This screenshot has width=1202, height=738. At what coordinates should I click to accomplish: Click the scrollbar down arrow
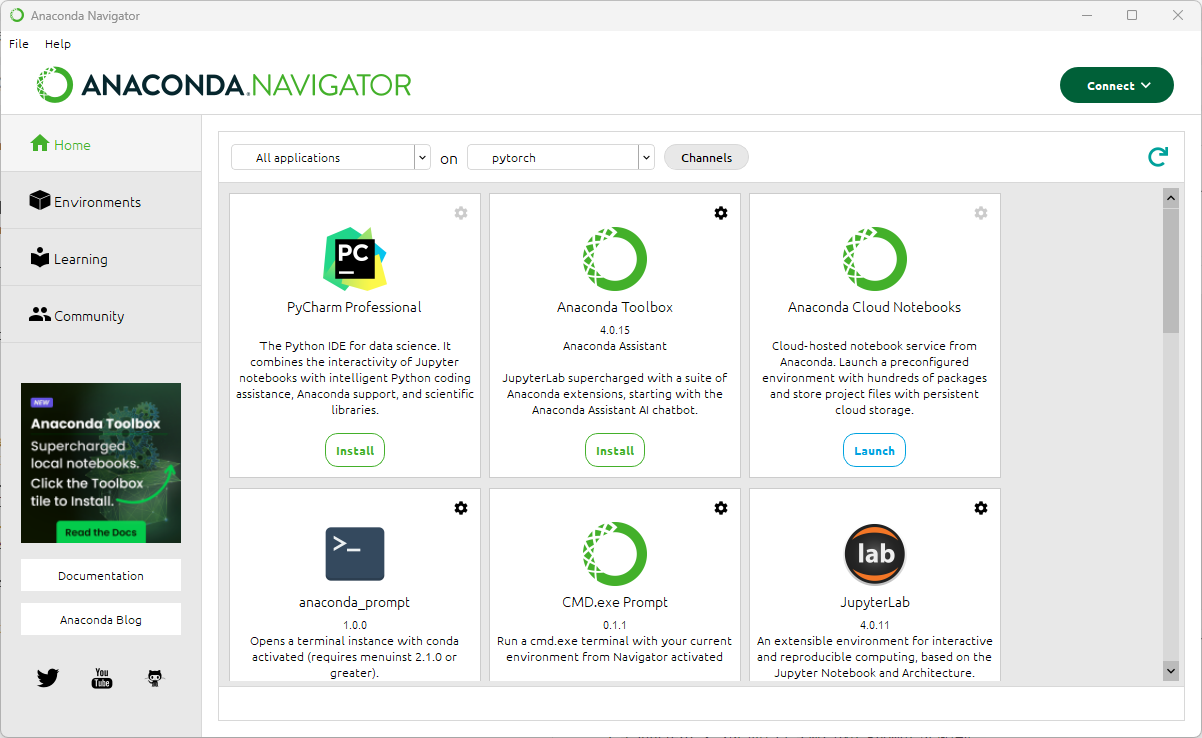tap(1171, 671)
